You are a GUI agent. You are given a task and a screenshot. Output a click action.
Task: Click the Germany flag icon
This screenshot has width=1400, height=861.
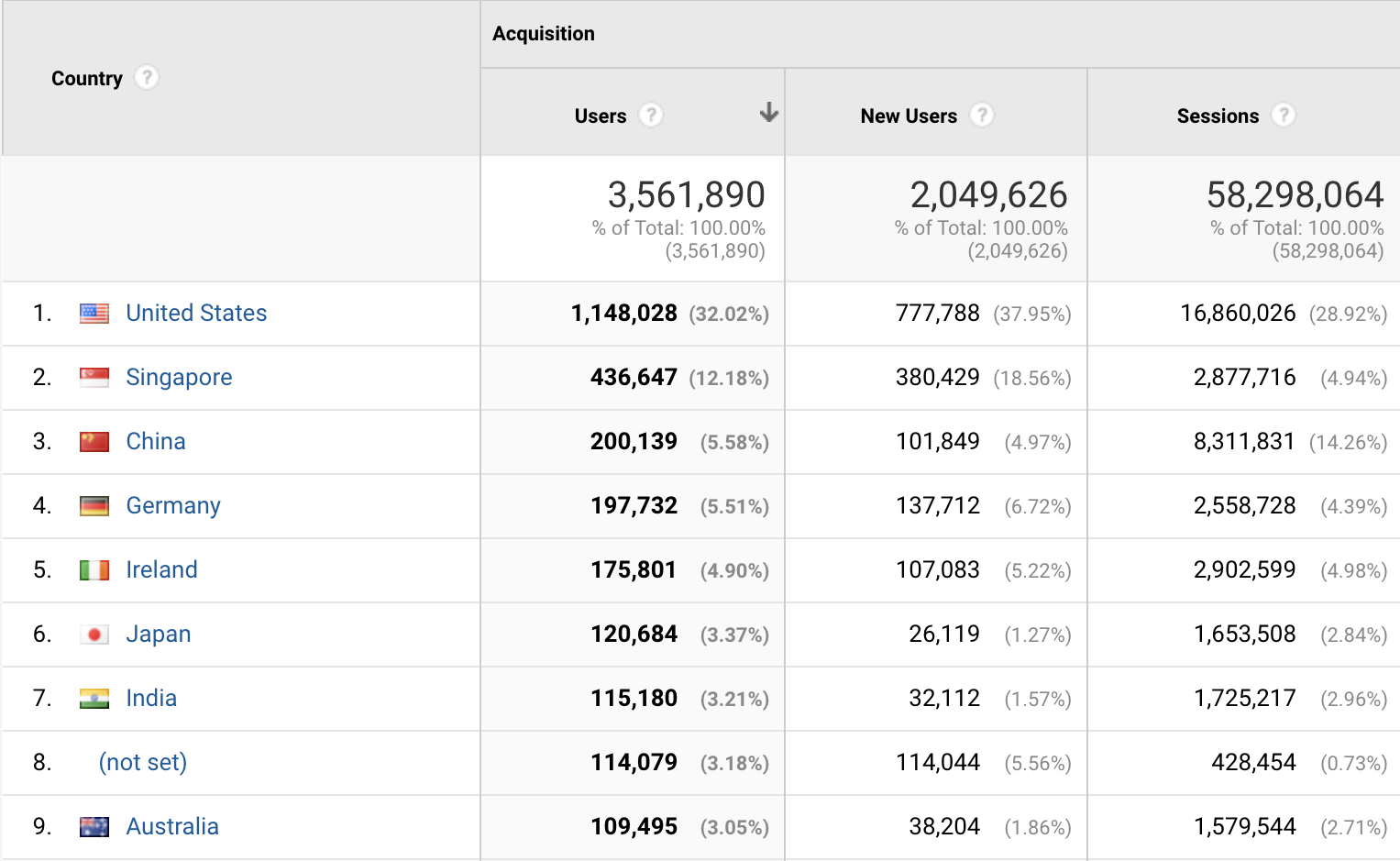tap(94, 505)
